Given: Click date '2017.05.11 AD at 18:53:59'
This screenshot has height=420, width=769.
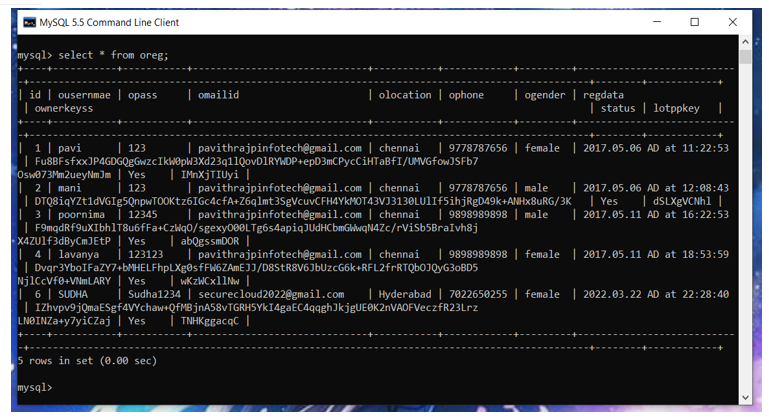Looking at the screenshot, I should 656,254.
